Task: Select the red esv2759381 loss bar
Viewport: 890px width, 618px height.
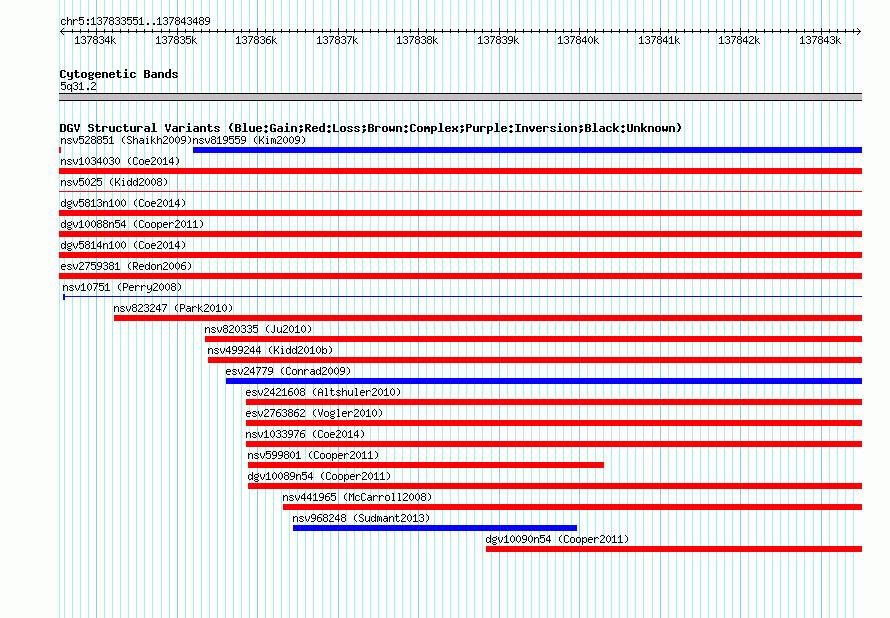Action: pos(460,276)
